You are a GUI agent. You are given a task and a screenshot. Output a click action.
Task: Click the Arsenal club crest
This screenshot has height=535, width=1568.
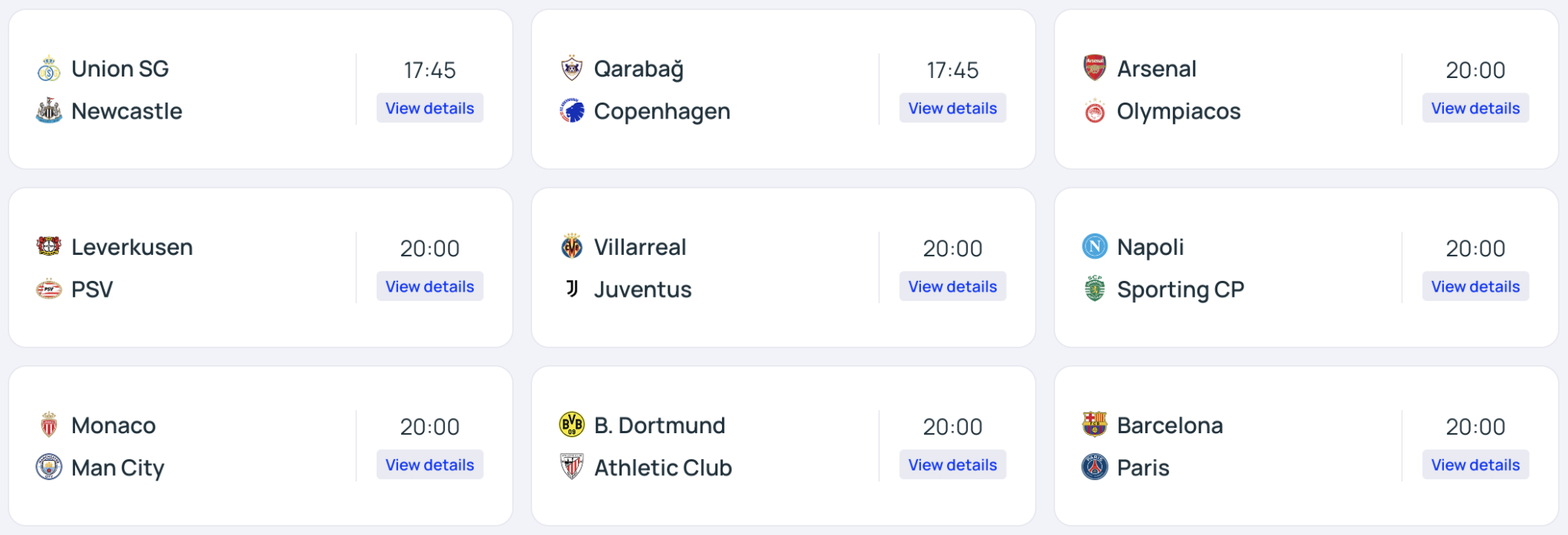click(x=1095, y=68)
